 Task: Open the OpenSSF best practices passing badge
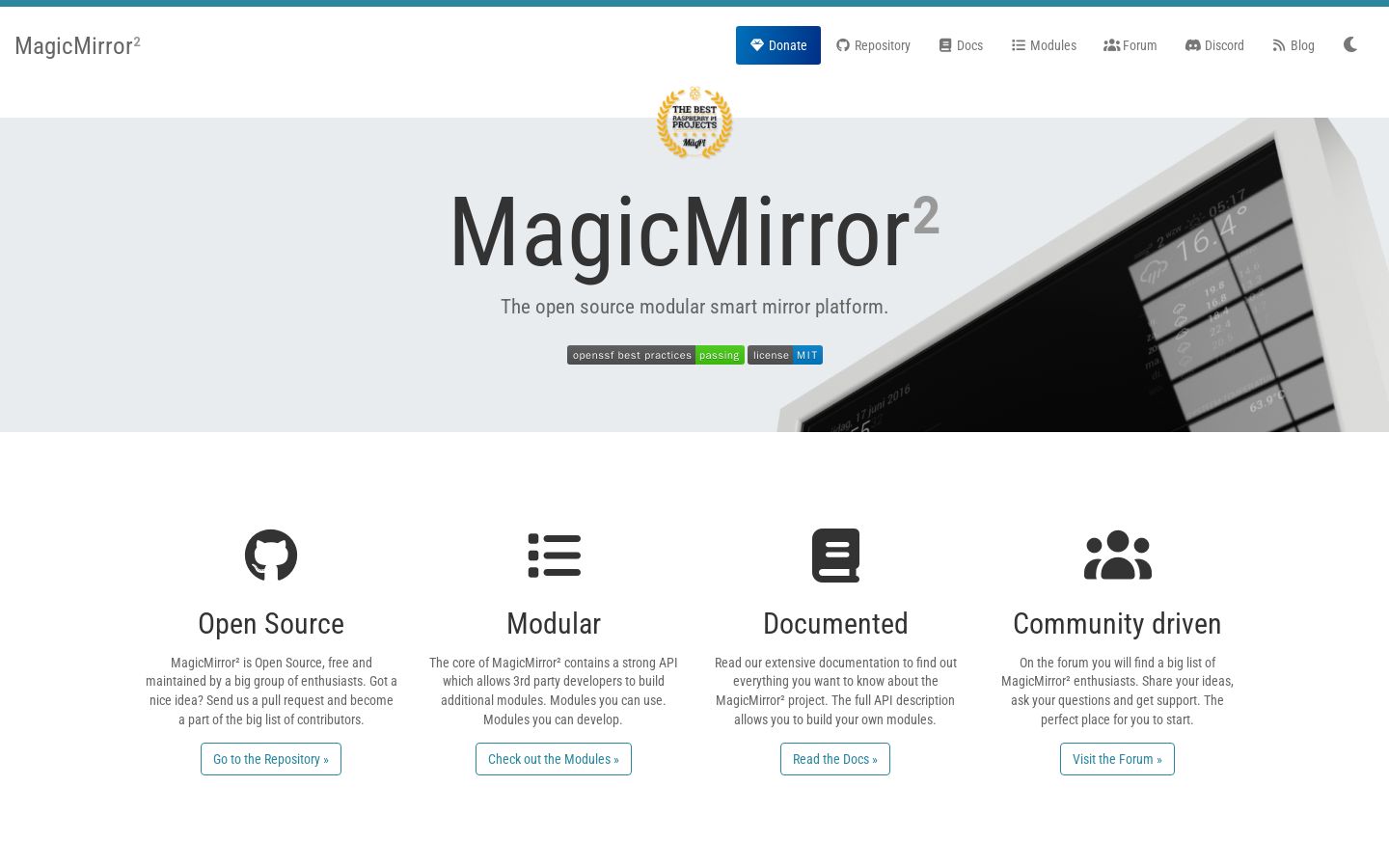coord(656,355)
